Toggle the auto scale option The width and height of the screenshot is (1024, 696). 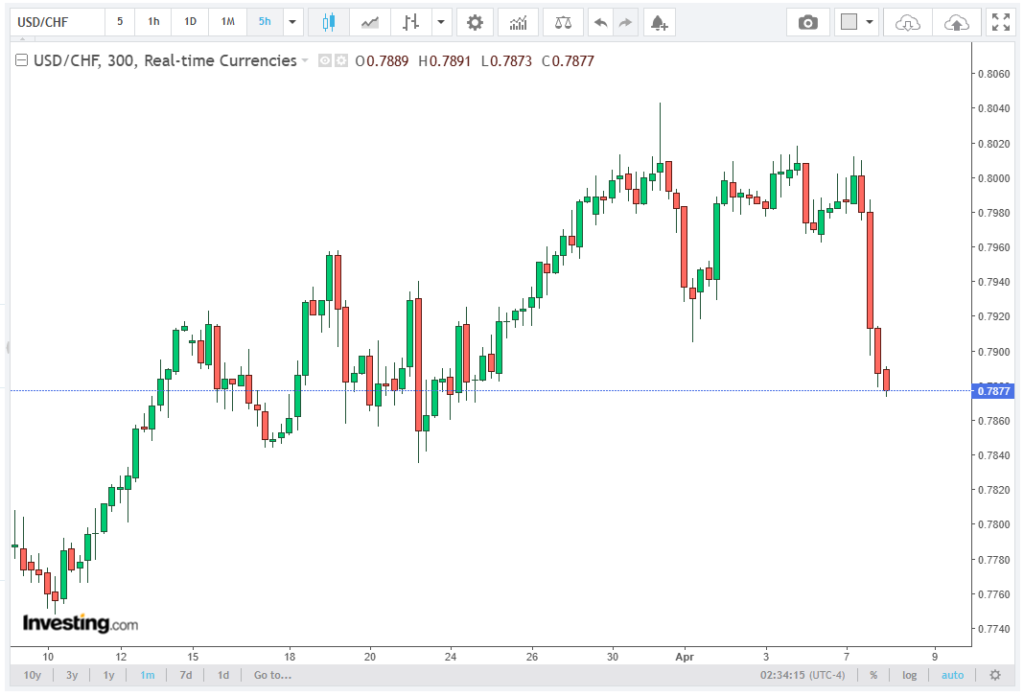(952, 675)
